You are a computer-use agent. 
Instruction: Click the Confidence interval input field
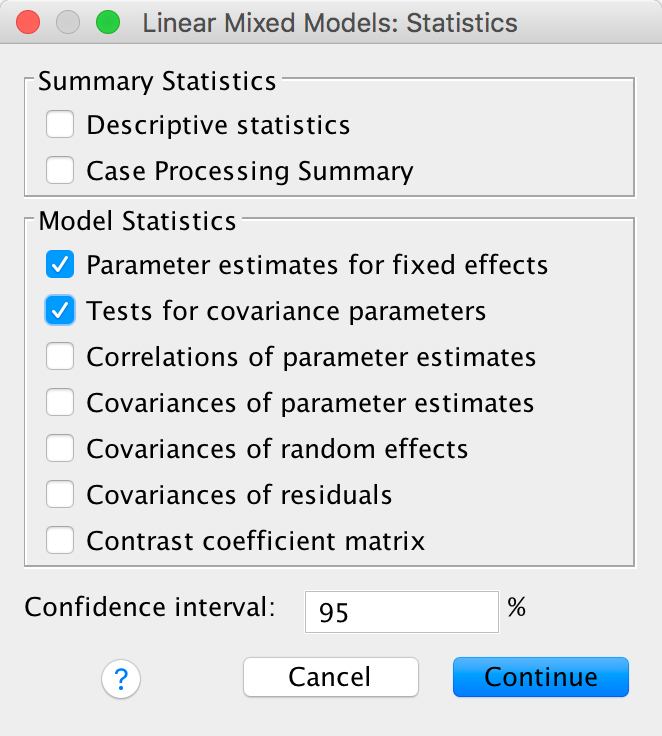click(x=401, y=611)
